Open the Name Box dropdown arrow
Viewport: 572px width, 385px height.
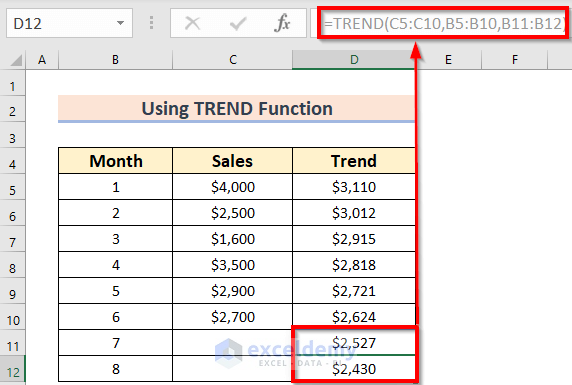pyautogui.click(x=120, y=23)
